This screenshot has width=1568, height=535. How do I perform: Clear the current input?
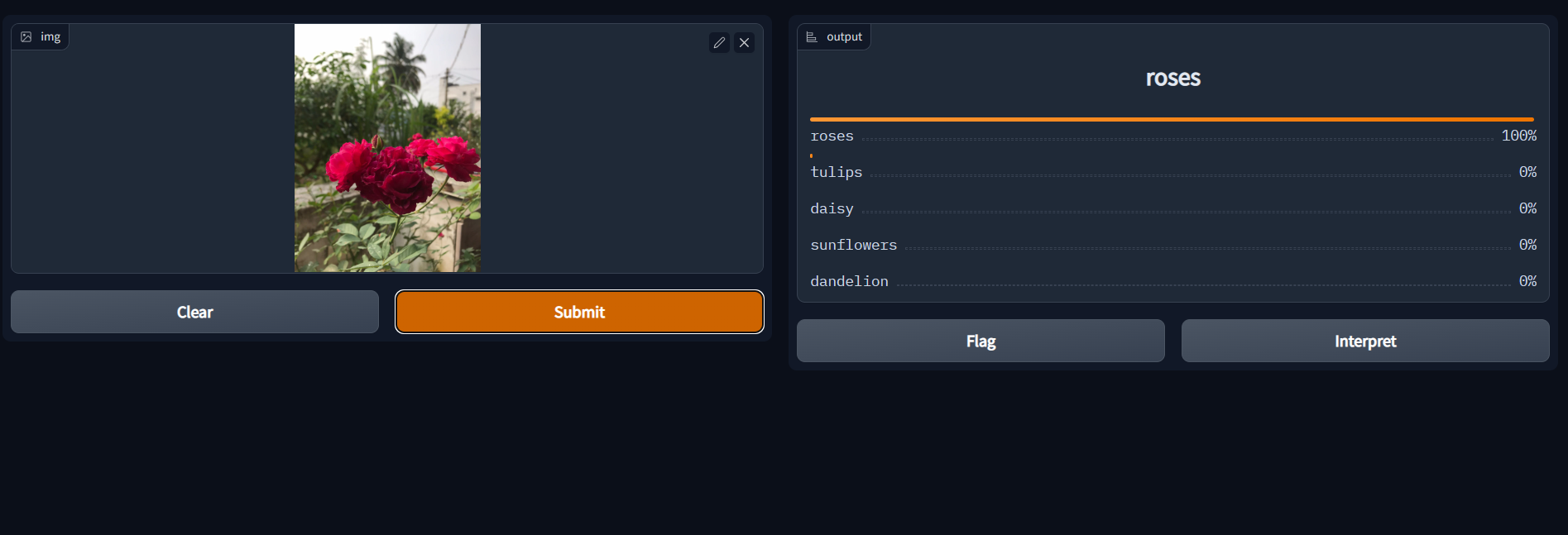click(x=194, y=312)
